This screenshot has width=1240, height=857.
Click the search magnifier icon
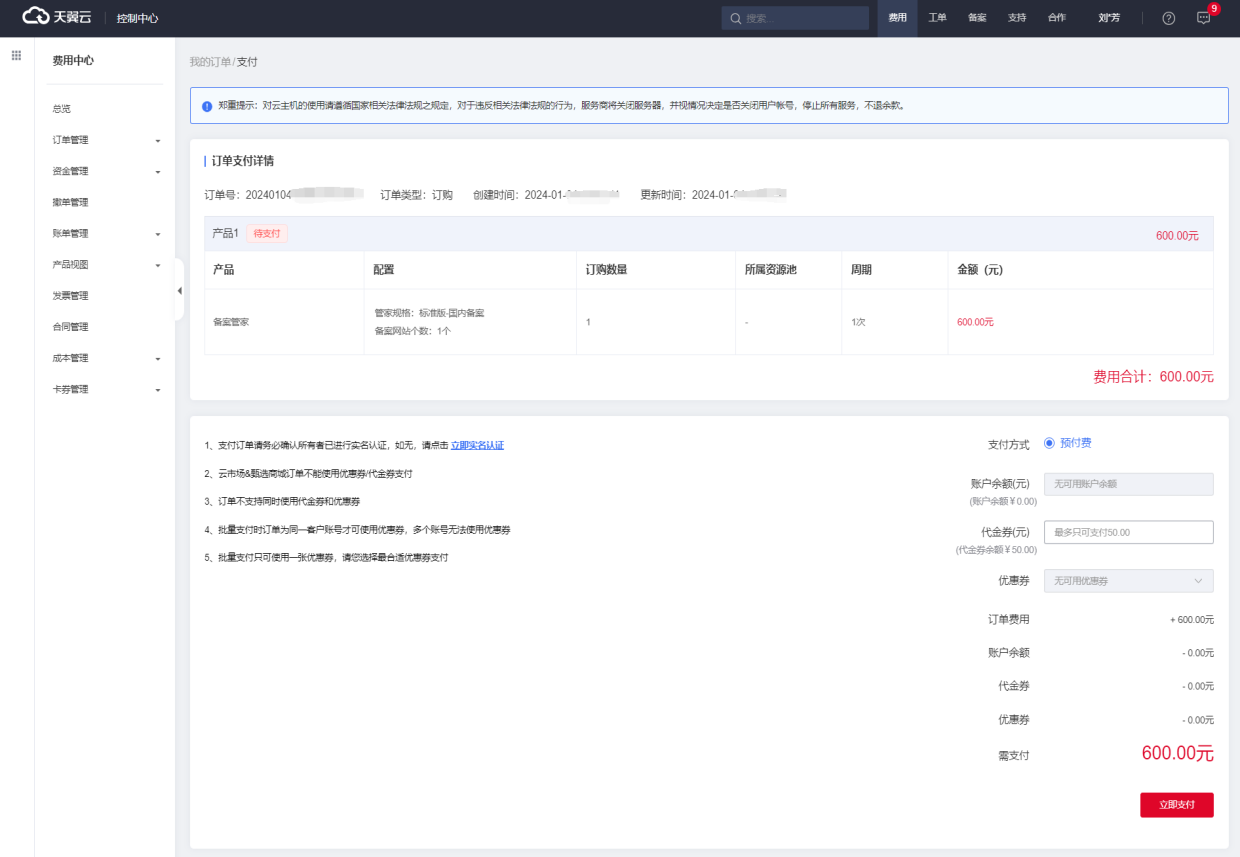[x=736, y=18]
